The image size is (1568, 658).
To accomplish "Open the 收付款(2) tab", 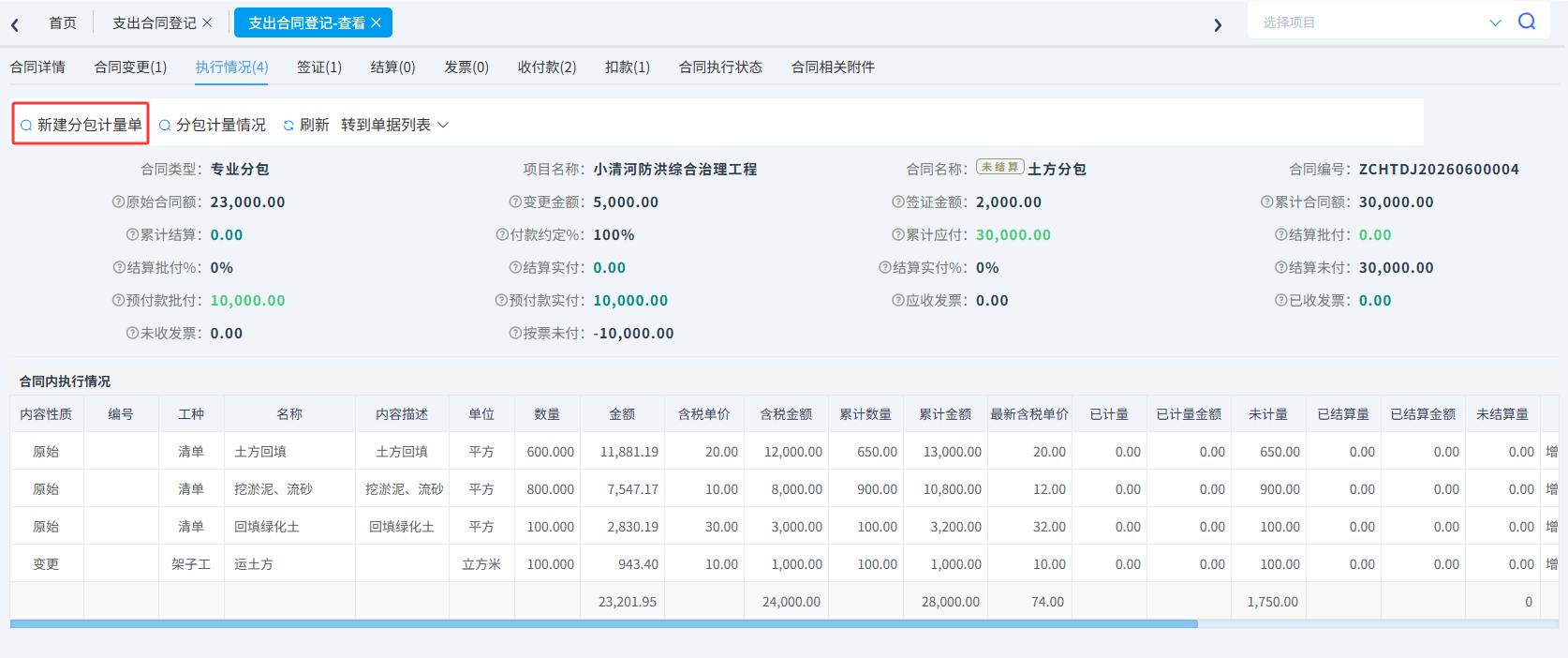I will pos(547,67).
